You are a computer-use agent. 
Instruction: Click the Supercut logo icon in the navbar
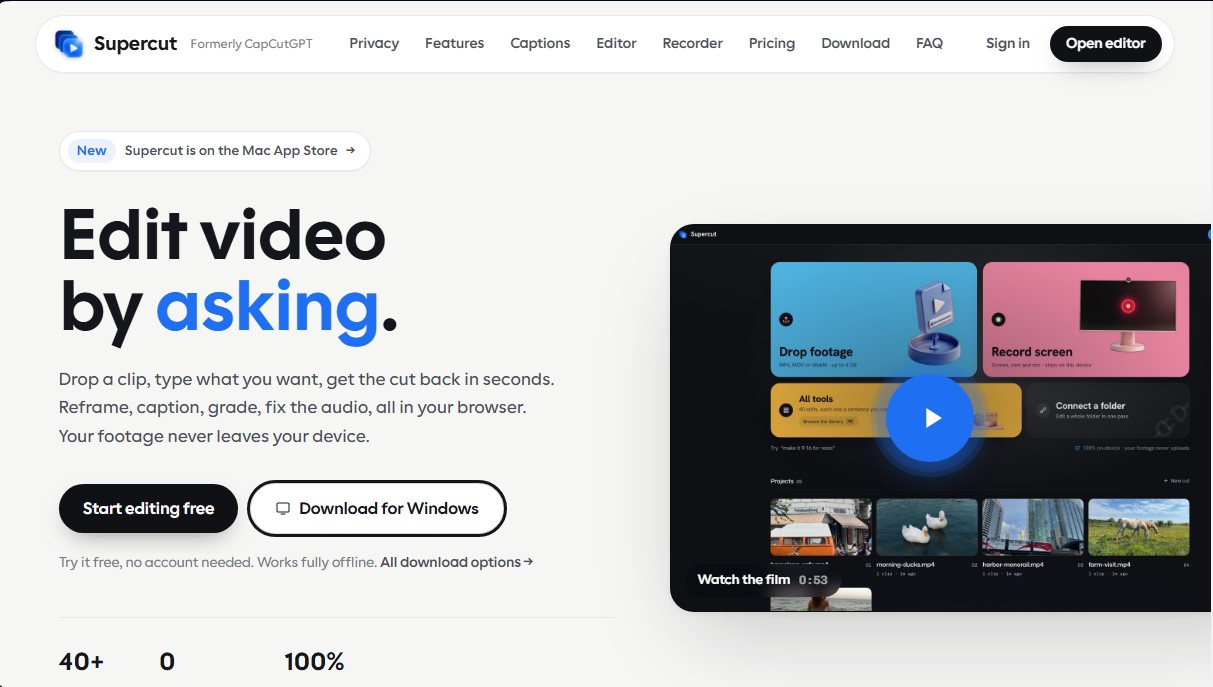click(x=69, y=43)
